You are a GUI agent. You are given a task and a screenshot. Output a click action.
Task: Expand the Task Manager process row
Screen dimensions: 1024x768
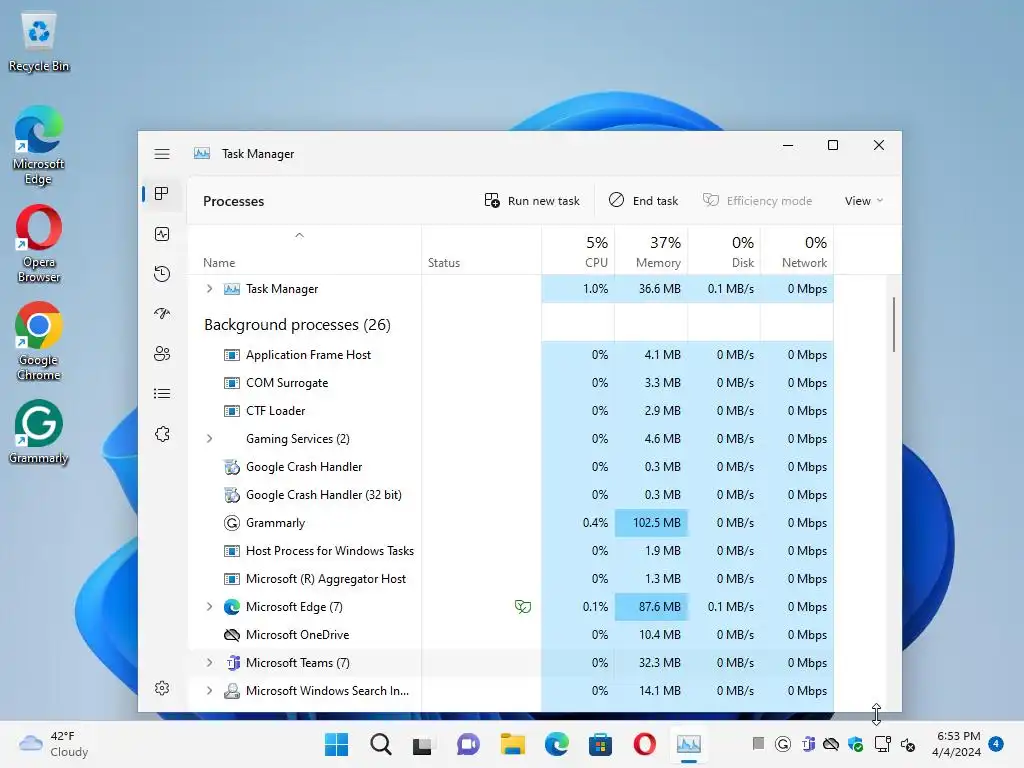pyautogui.click(x=209, y=289)
